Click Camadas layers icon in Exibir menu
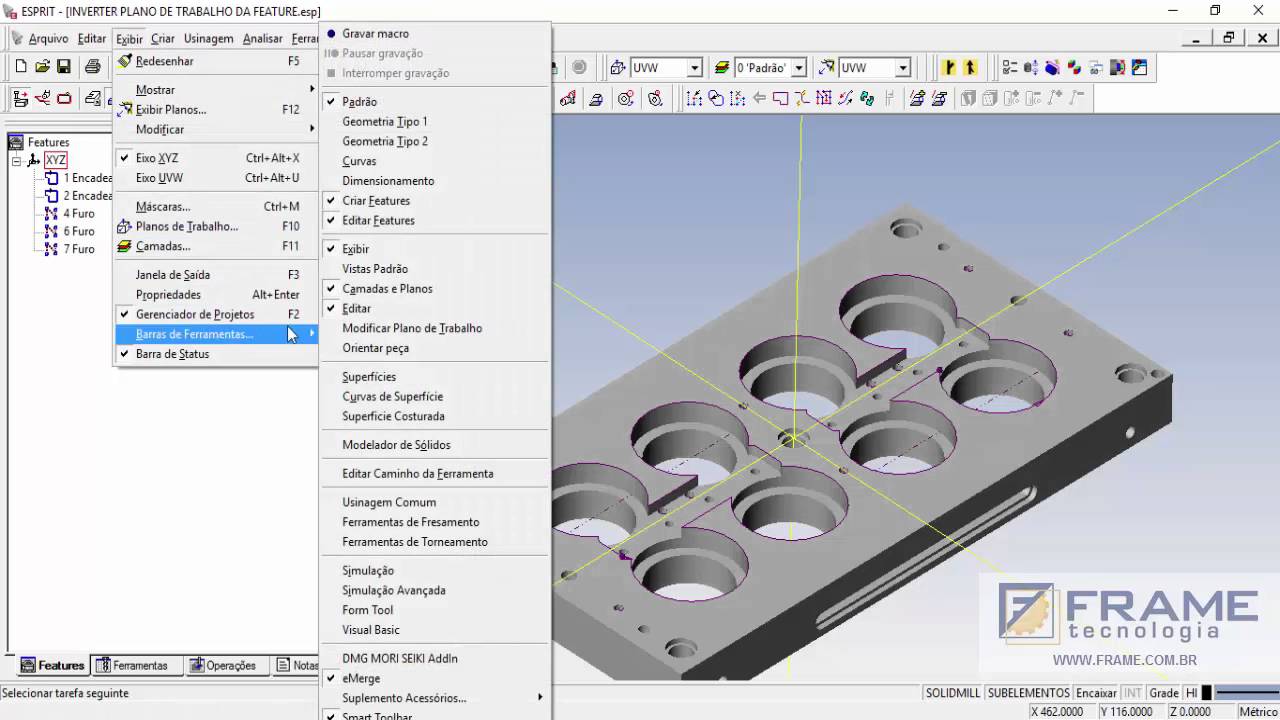Screen dimensions: 1280x720 pyautogui.click(x=125, y=246)
